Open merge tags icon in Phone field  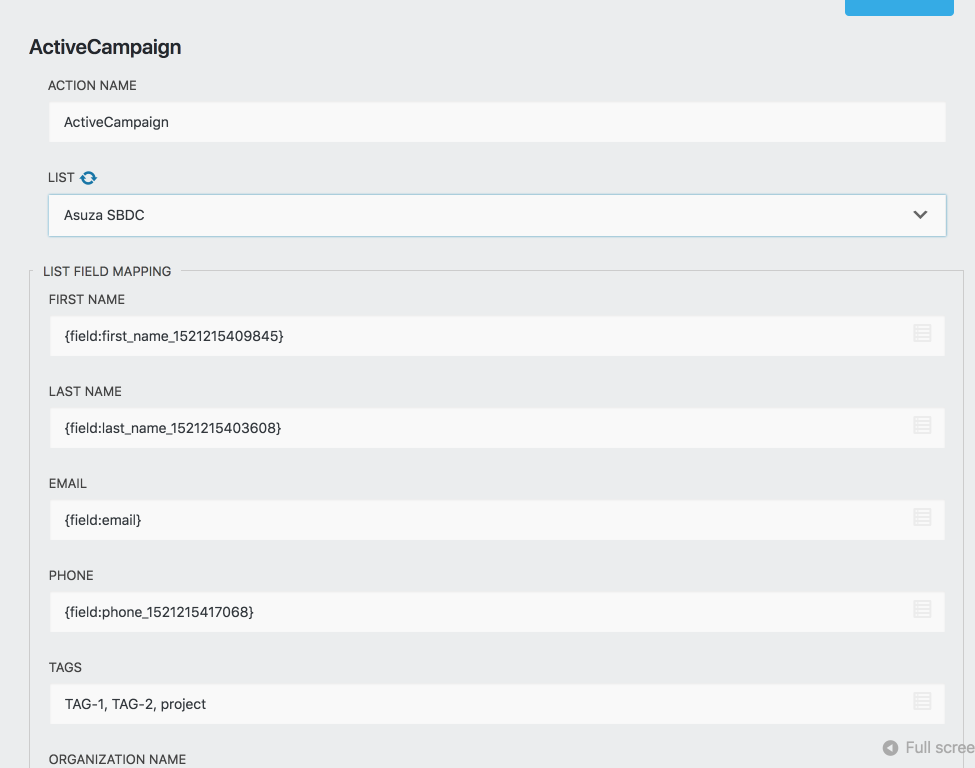[922, 609]
